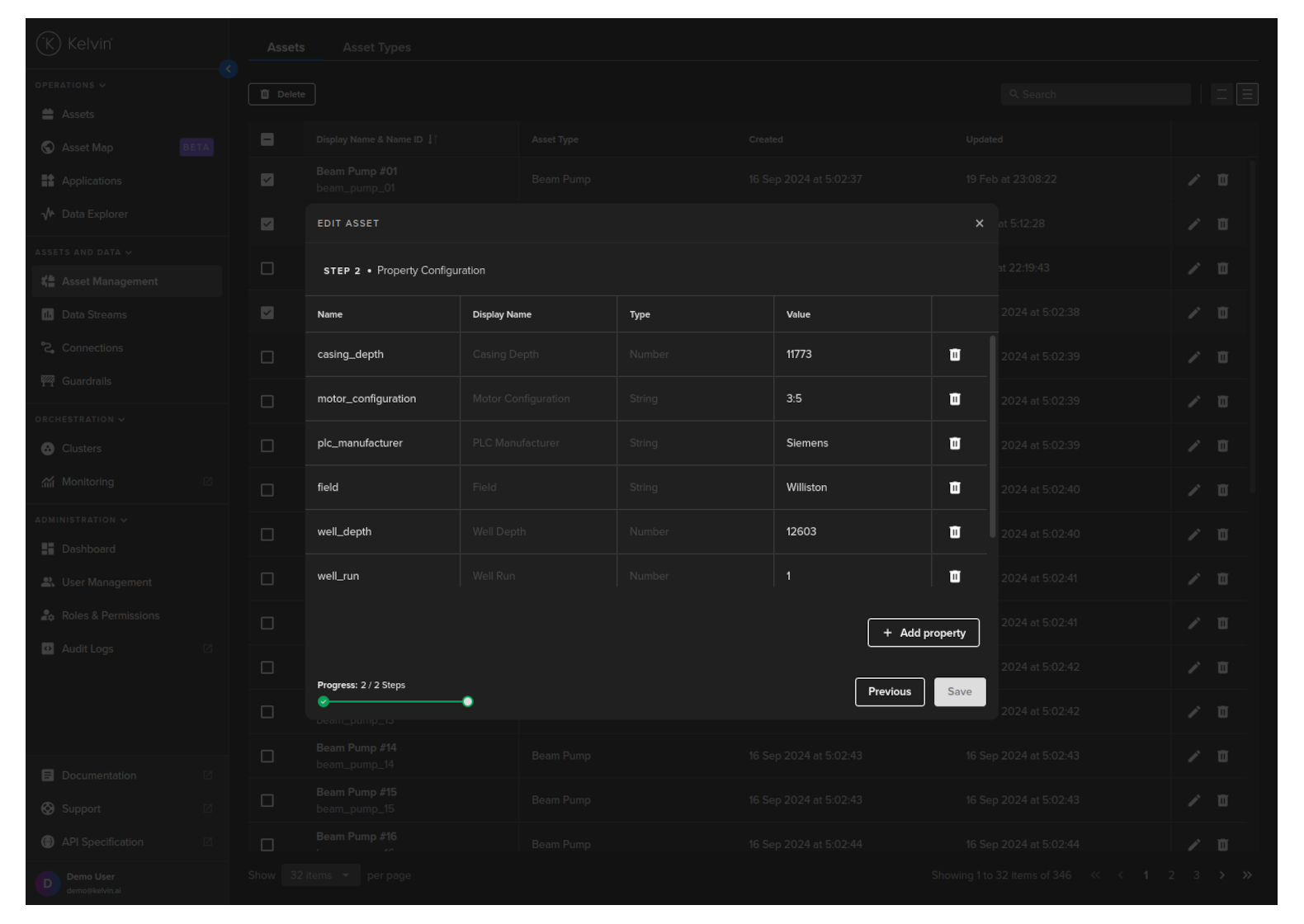Screen dimensions: 1304x924
Task: Uncheck the Beam Pump #01 row checkbox
Action: (x=267, y=180)
